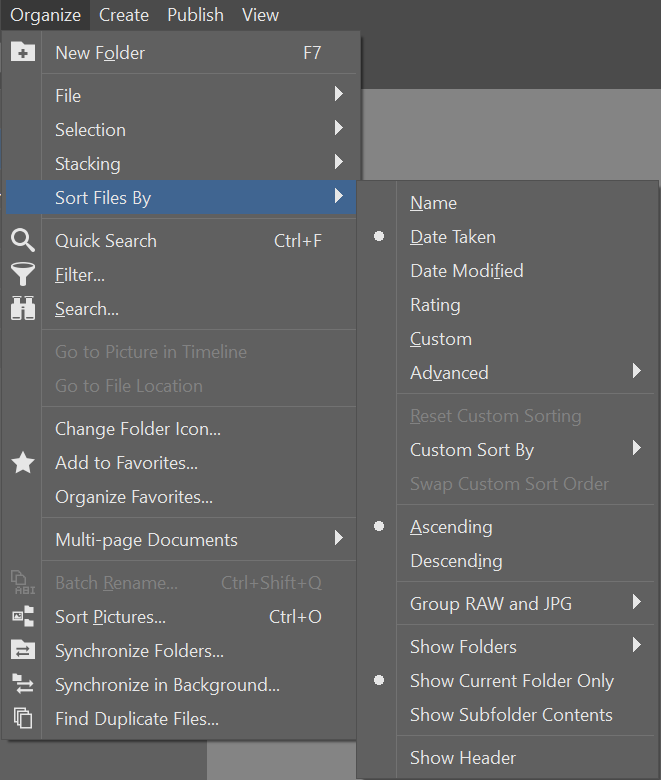The image size is (661, 780).
Task: Sort files by Date Modified
Action: pos(466,271)
